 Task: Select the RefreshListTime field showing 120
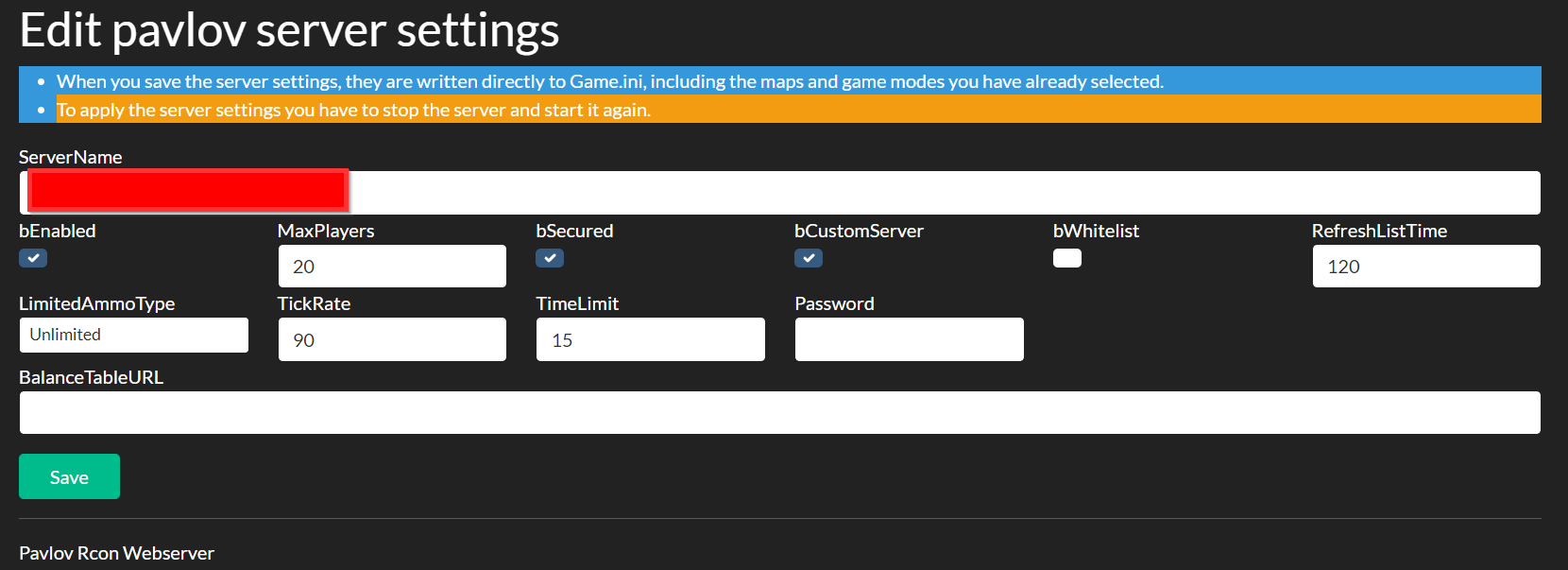pyautogui.click(x=1426, y=267)
